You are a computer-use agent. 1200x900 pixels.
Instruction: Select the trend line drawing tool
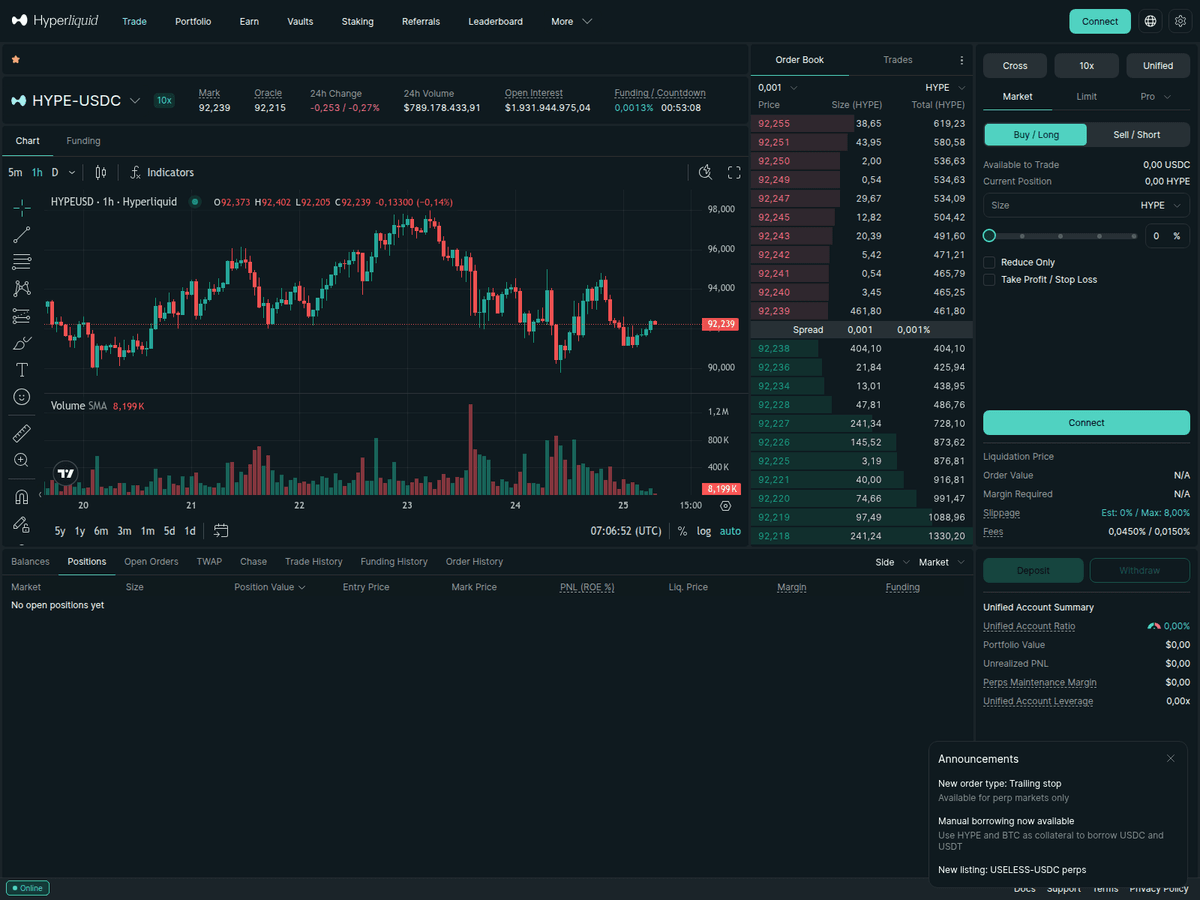coord(21,235)
